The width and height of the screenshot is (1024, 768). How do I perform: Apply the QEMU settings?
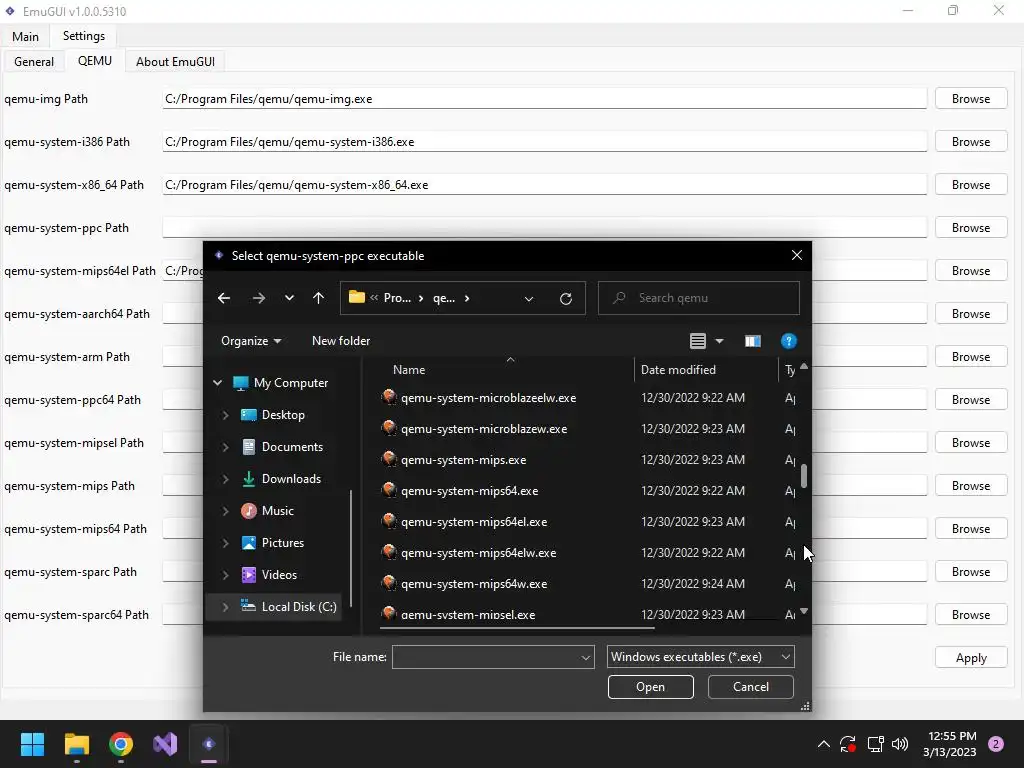971,658
